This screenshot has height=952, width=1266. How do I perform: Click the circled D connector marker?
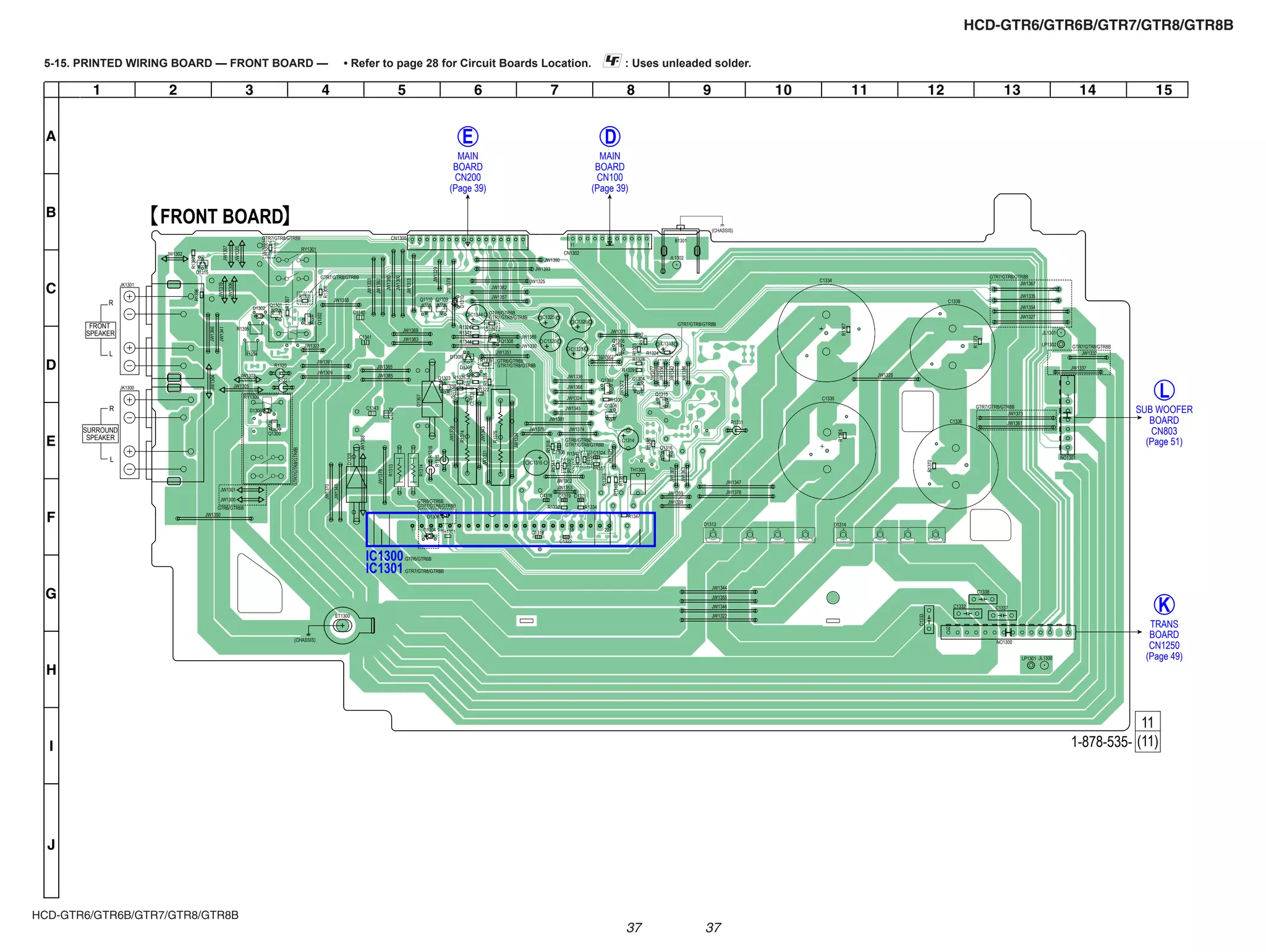pyautogui.click(x=610, y=137)
